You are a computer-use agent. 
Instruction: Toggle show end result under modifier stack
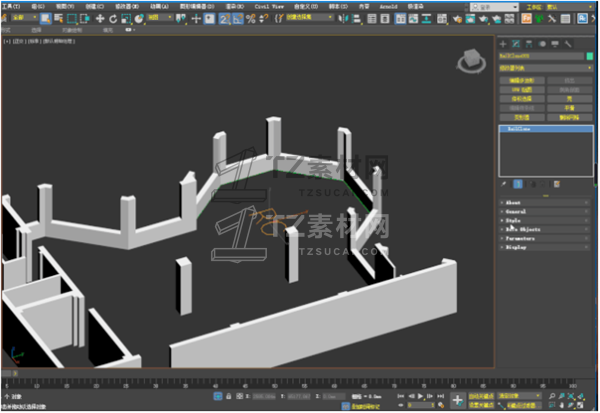[x=518, y=184]
